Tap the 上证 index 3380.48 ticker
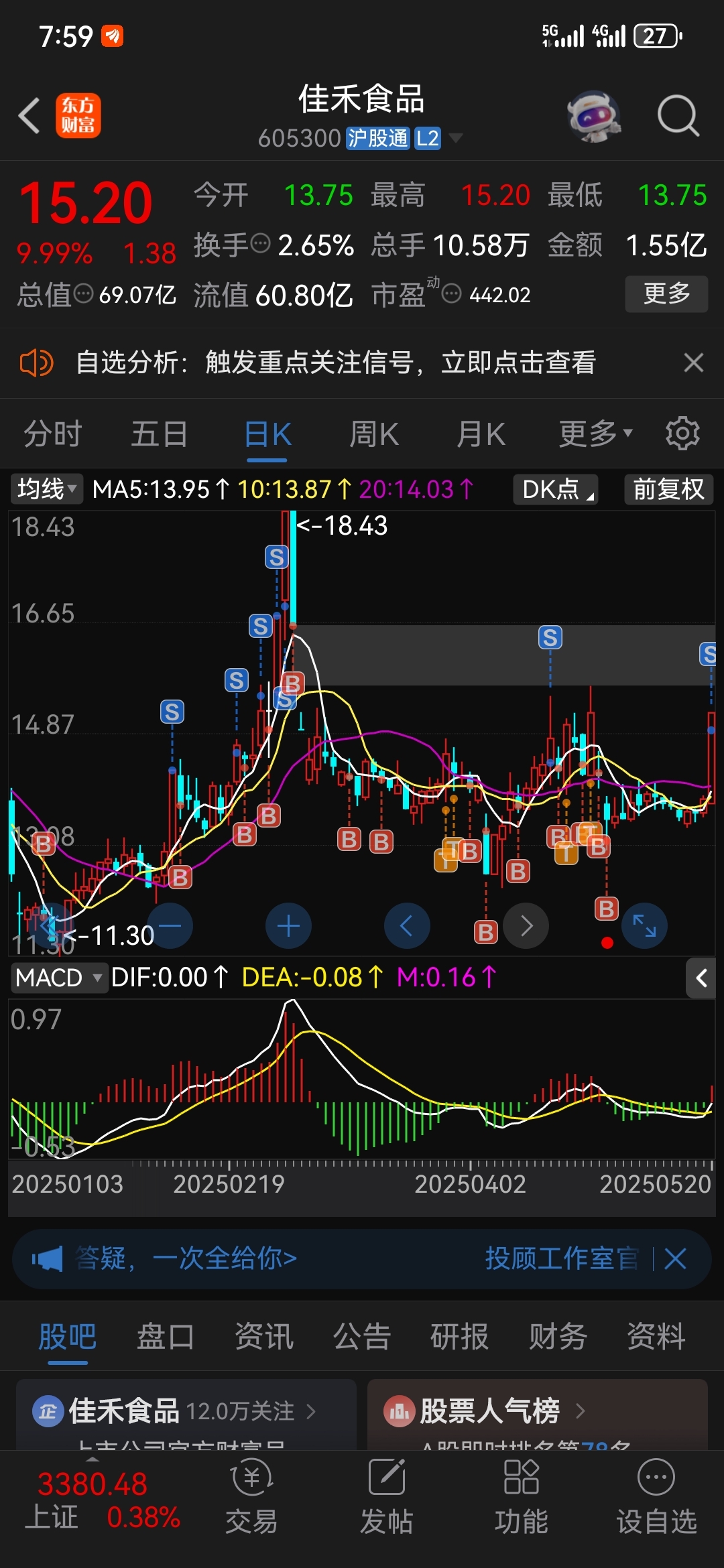This screenshot has width=724, height=1568. 93,1501
